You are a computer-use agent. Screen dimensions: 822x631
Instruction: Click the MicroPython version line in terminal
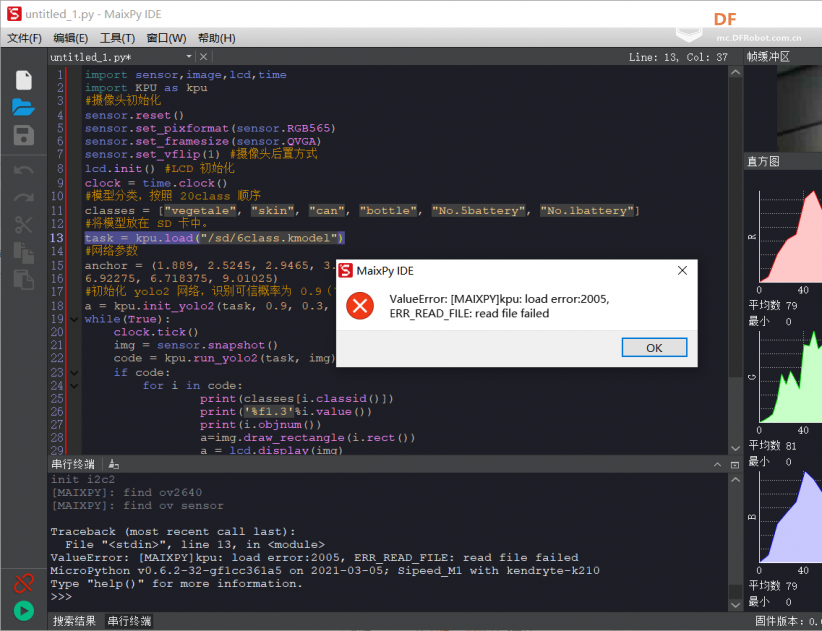tap(325, 571)
